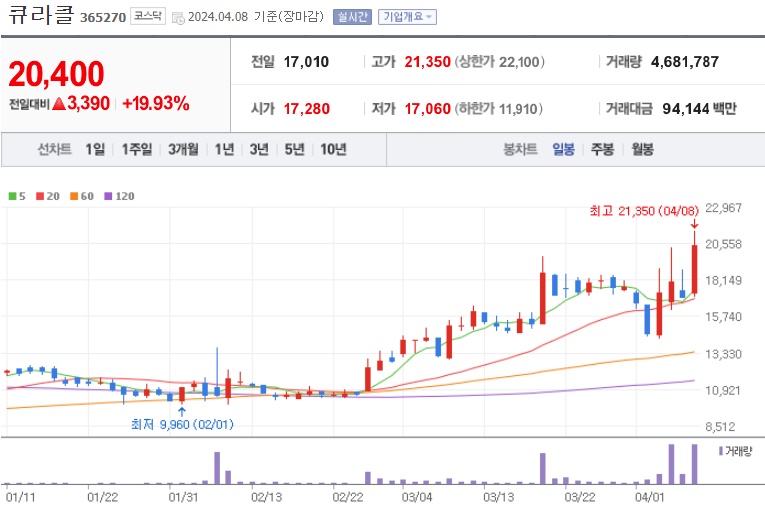The height and width of the screenshot is (507, 765).
Task: Switch to 주봉 weekly candle chart
Action: click(x=603, y=149)
